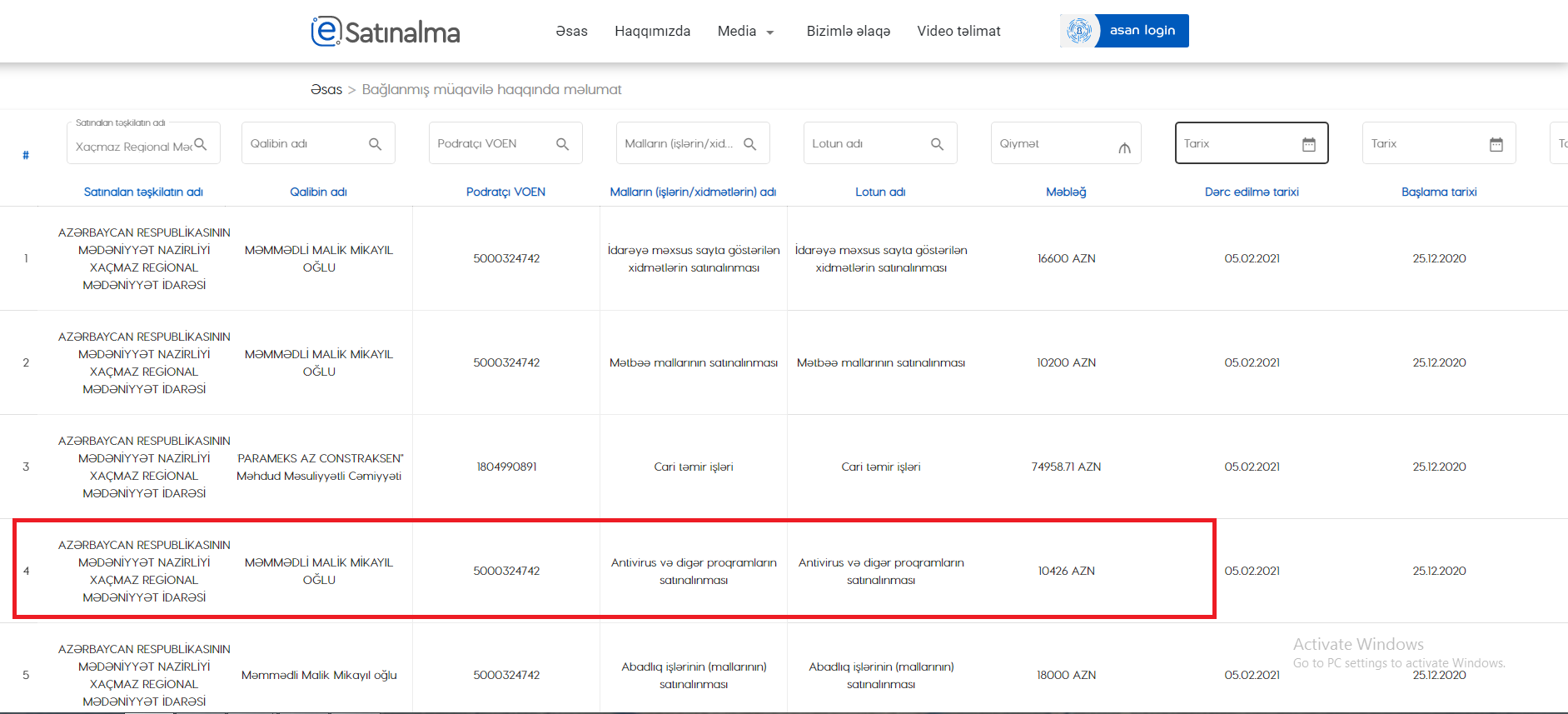
Task: Open Video təlimat page
Action: [x=958, y=32]
